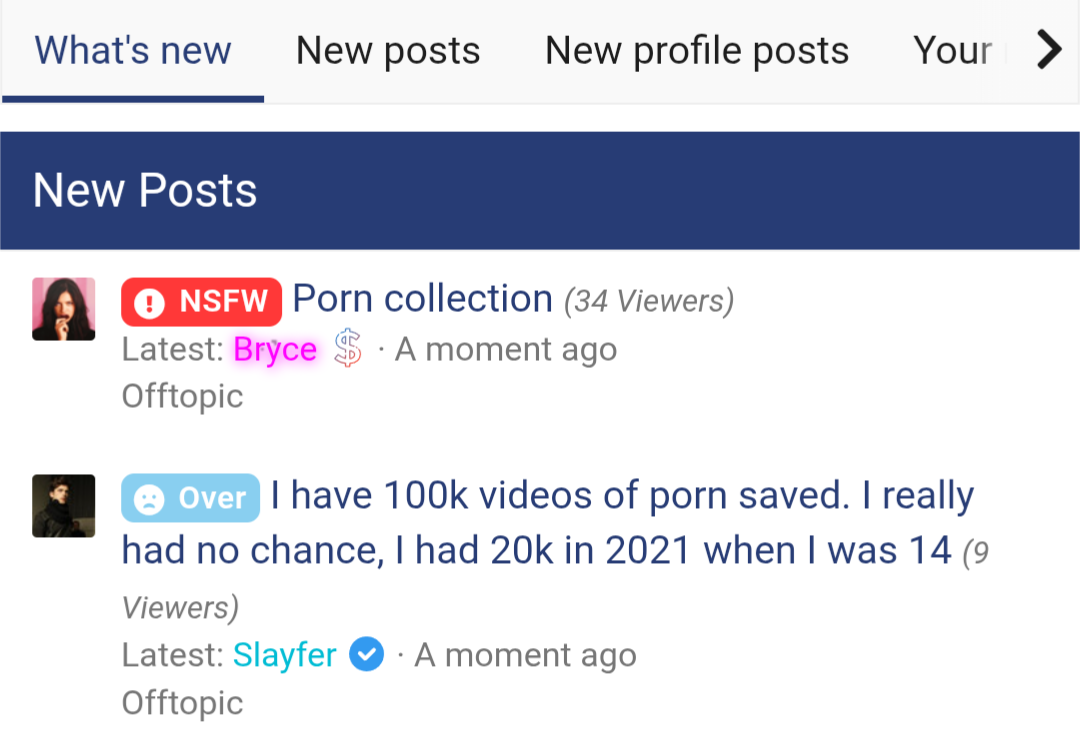Expand the hidden tabs using the chevron arrow
1080x754 pixels.
(x=1048, y=48)
